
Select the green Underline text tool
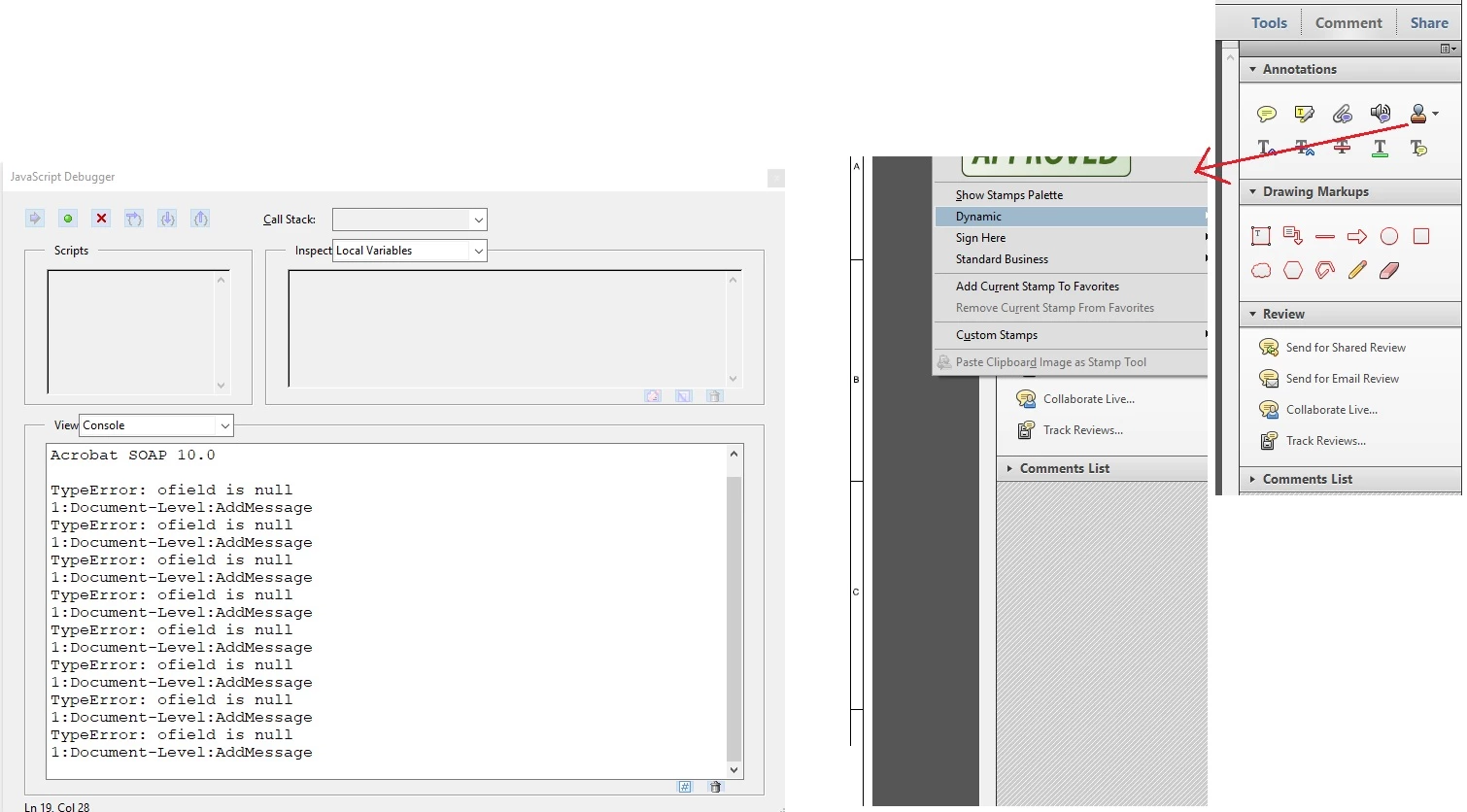tap(1380, 148)
